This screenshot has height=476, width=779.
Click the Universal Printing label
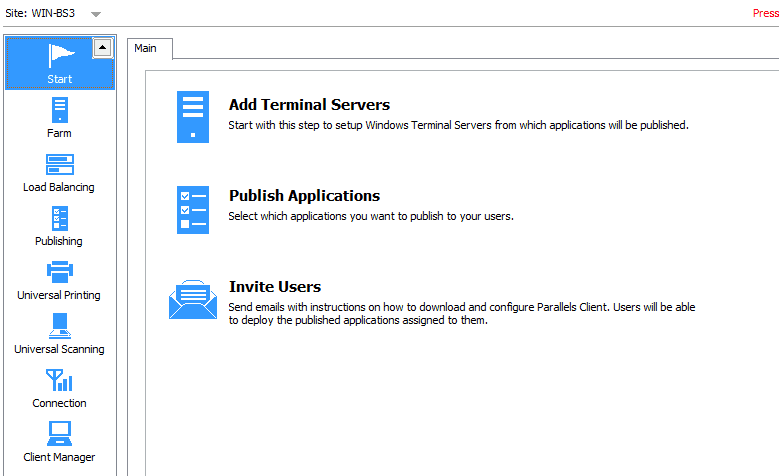click(x=59, y=295)
